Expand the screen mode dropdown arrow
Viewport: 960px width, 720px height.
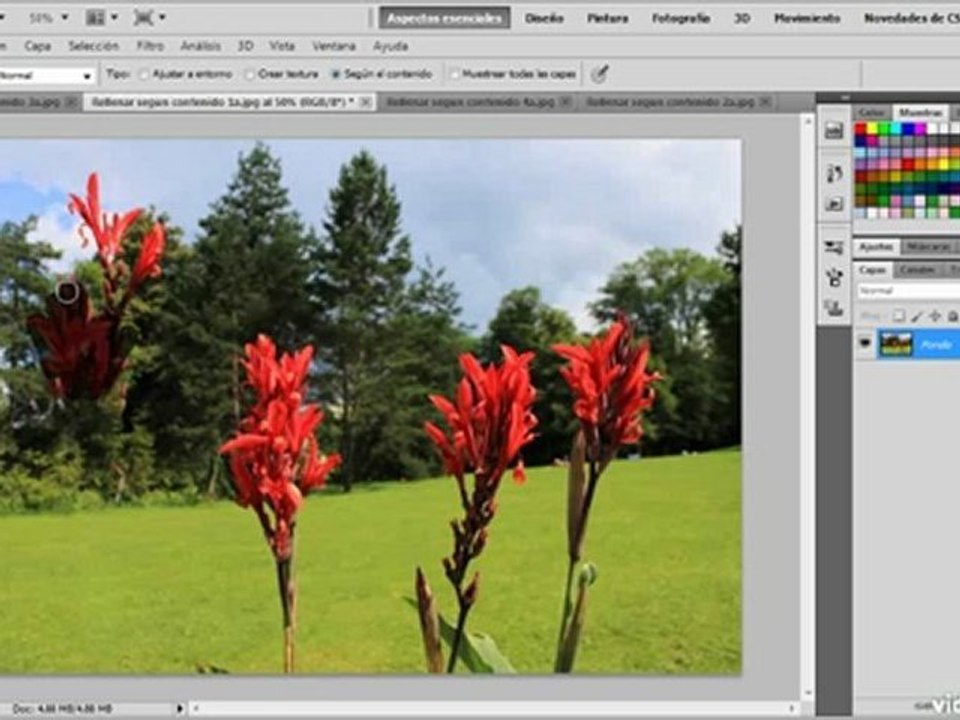click(162, 18)
